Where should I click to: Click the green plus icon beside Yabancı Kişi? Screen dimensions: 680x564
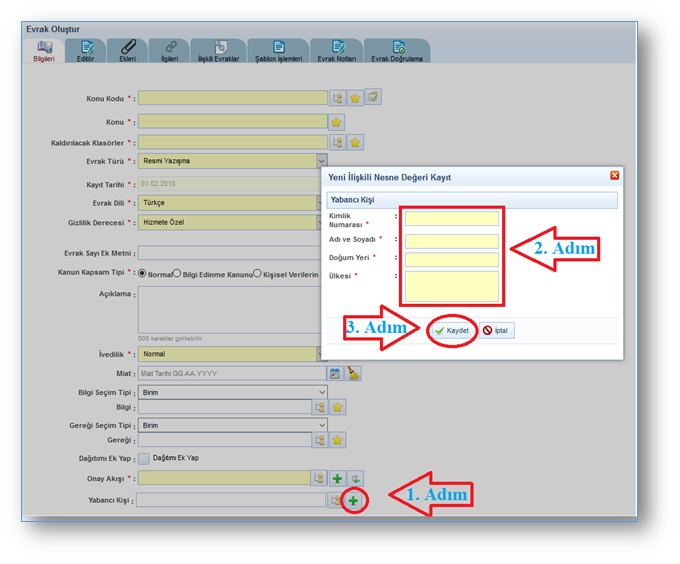(x=353, y=500)
